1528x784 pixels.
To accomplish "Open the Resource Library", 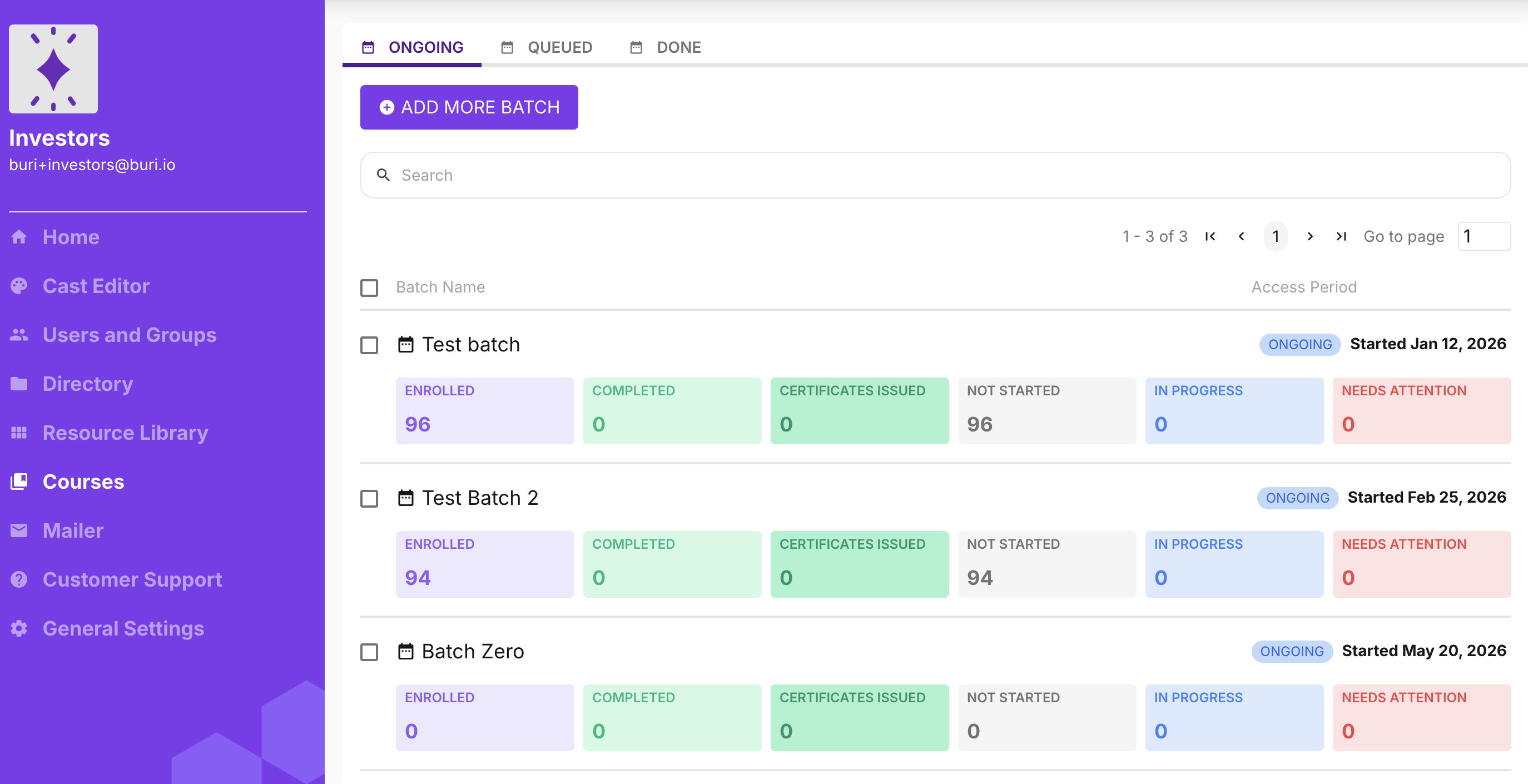I will tap(125, 433).
